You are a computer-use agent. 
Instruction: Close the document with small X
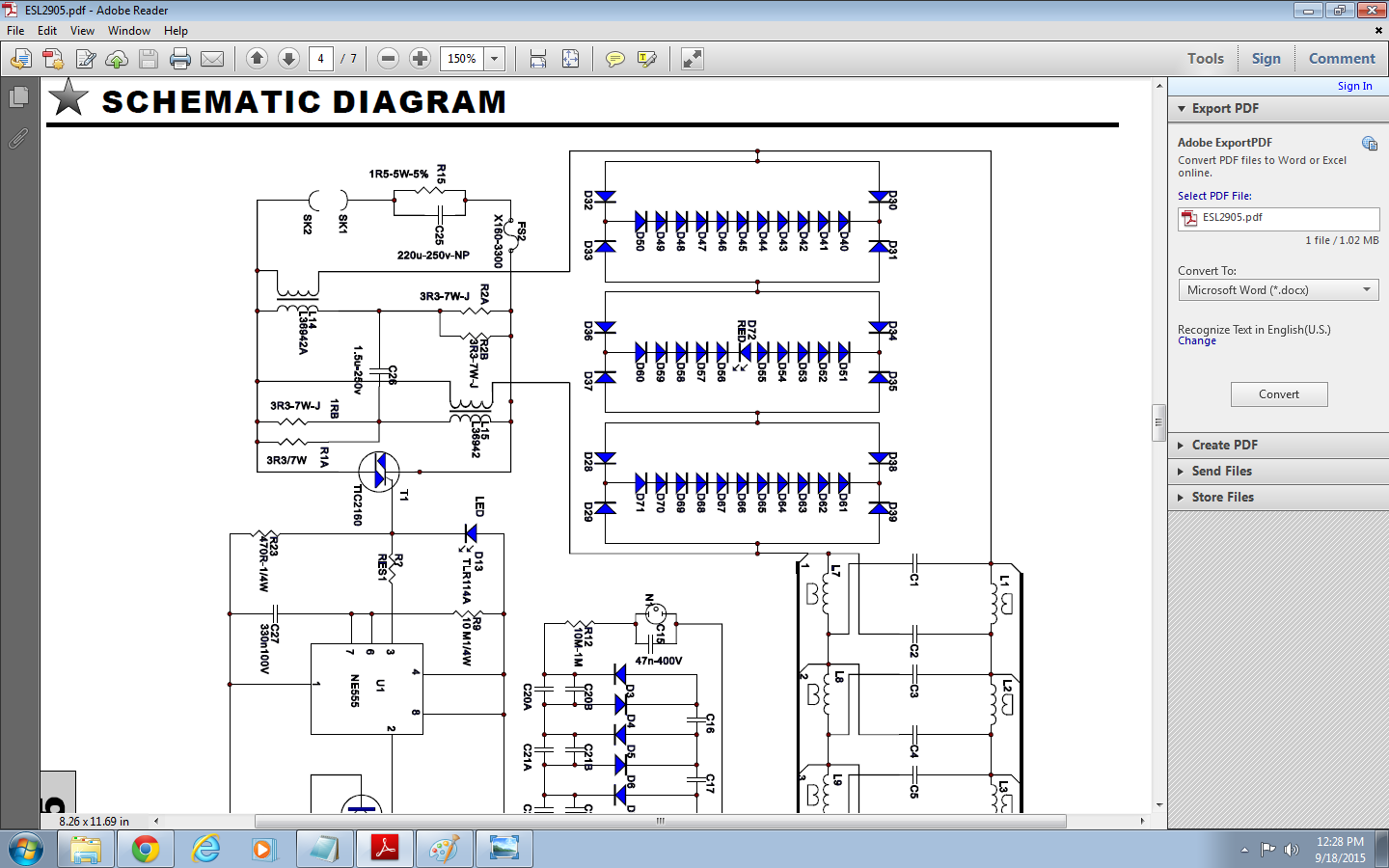point(1378,31)
